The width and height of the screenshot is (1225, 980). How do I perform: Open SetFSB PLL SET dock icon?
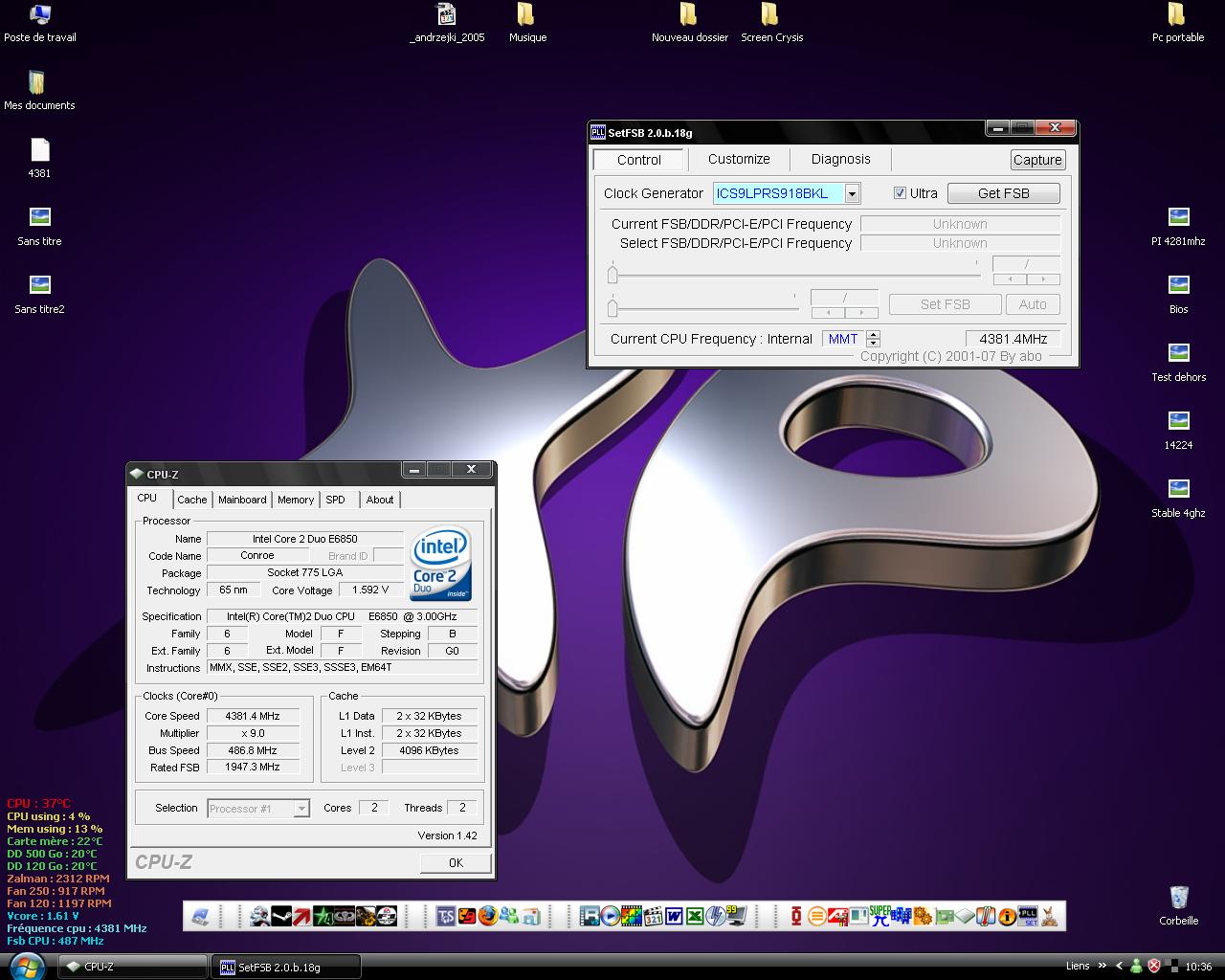(1028, 916)
